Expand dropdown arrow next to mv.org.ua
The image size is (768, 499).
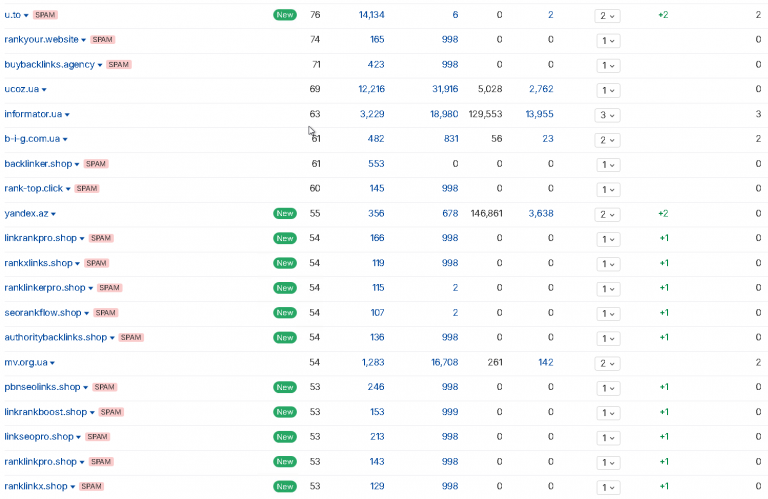[x=52, y=363]
